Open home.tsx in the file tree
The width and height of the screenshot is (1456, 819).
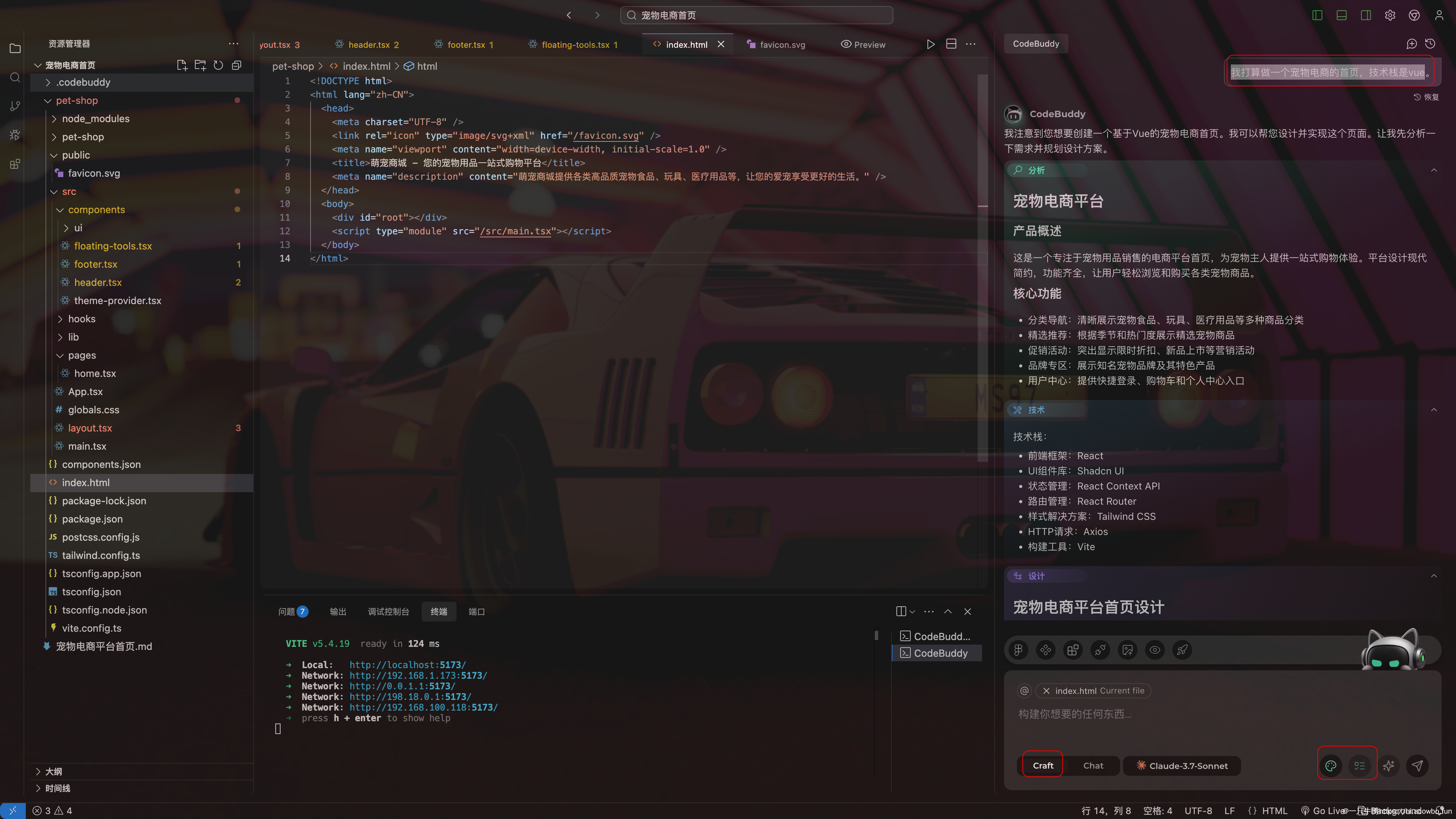pos(141,373)
